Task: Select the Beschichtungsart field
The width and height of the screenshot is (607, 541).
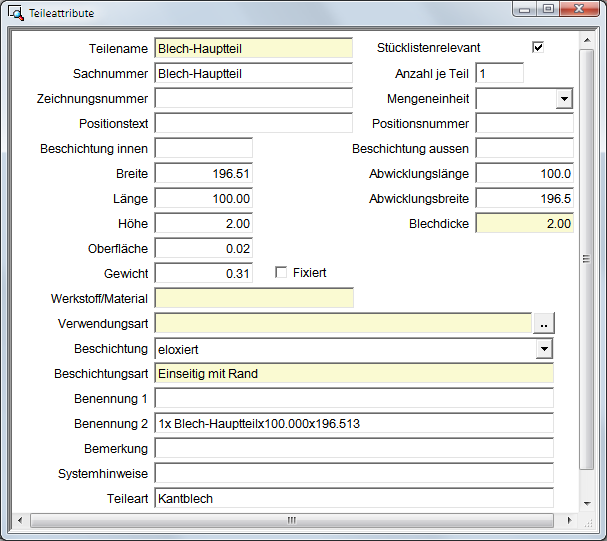Action: (x=353, y=373)
